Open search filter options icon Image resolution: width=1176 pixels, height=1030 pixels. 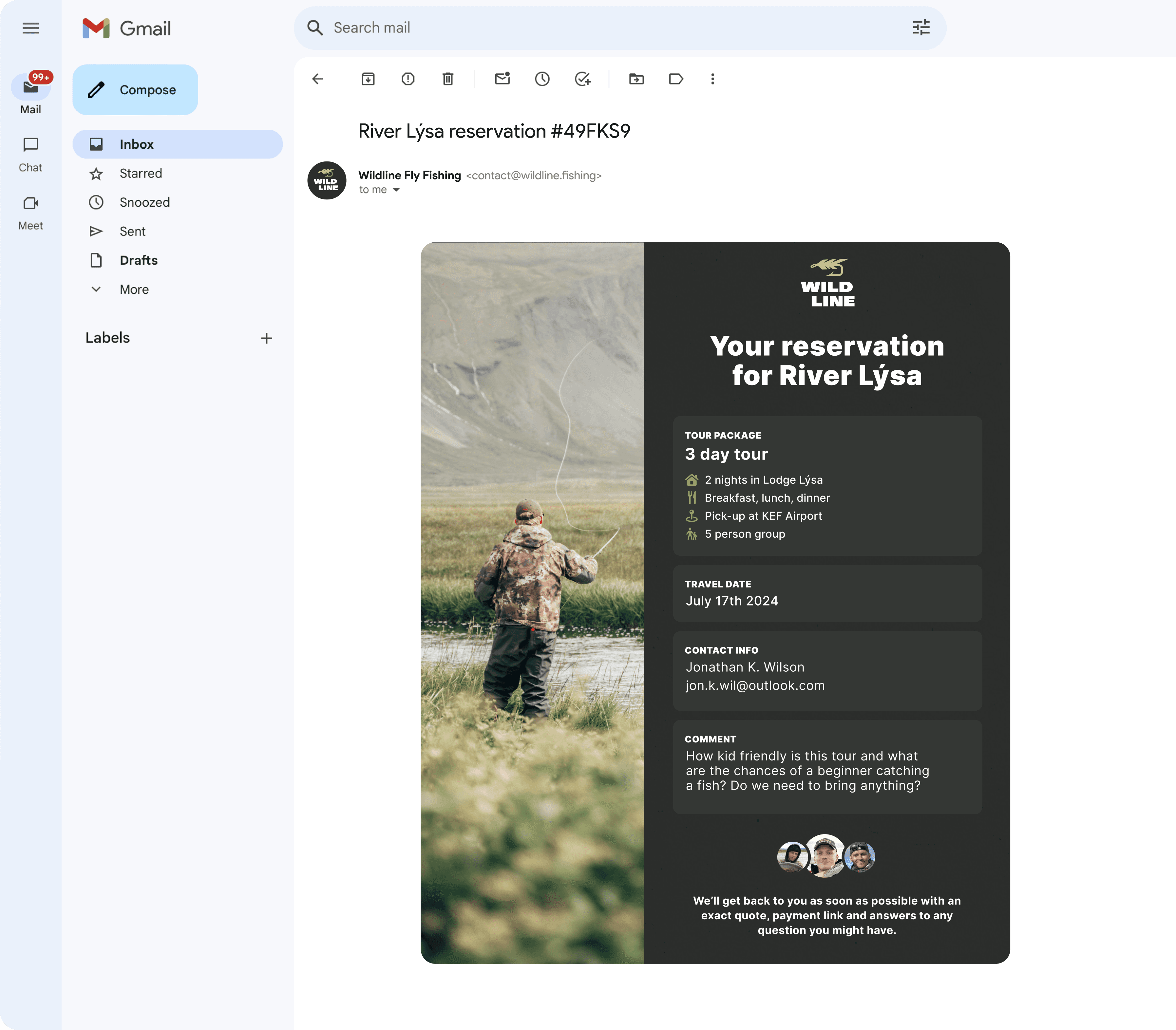click(x=921, y=28)
